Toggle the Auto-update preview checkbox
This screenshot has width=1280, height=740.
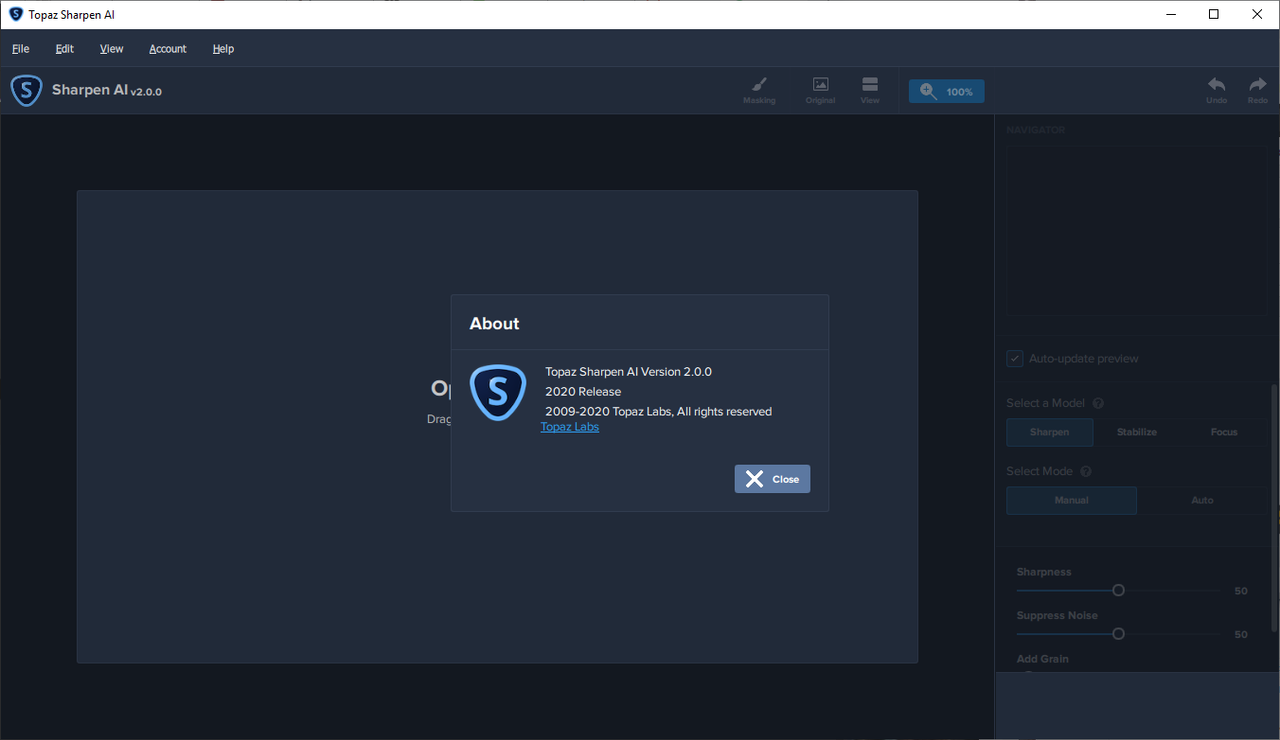tap(1015, 359)
